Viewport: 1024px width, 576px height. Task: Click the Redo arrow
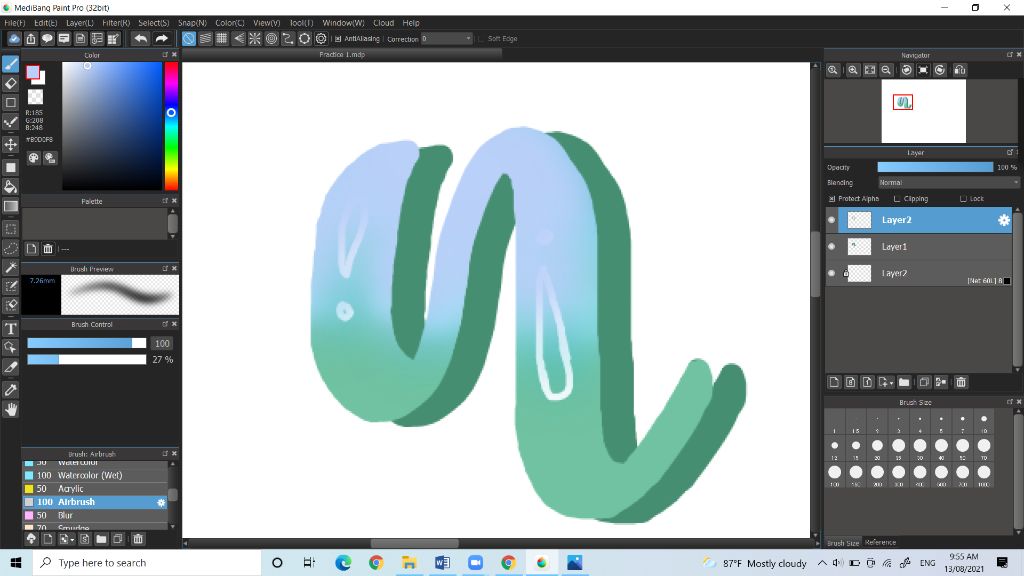[161, 39]
